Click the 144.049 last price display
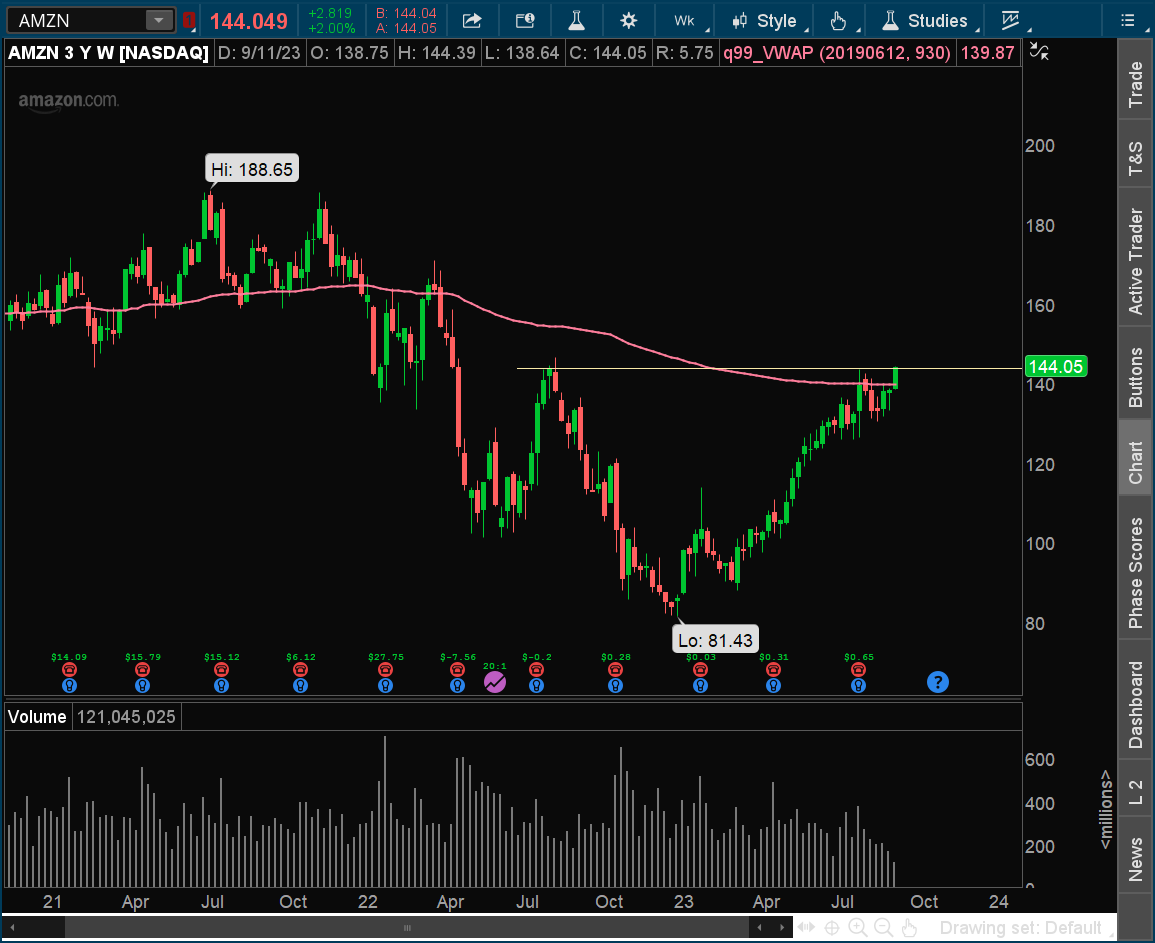The width and height of the screenshot is (1155, 943). click(248, 21)
